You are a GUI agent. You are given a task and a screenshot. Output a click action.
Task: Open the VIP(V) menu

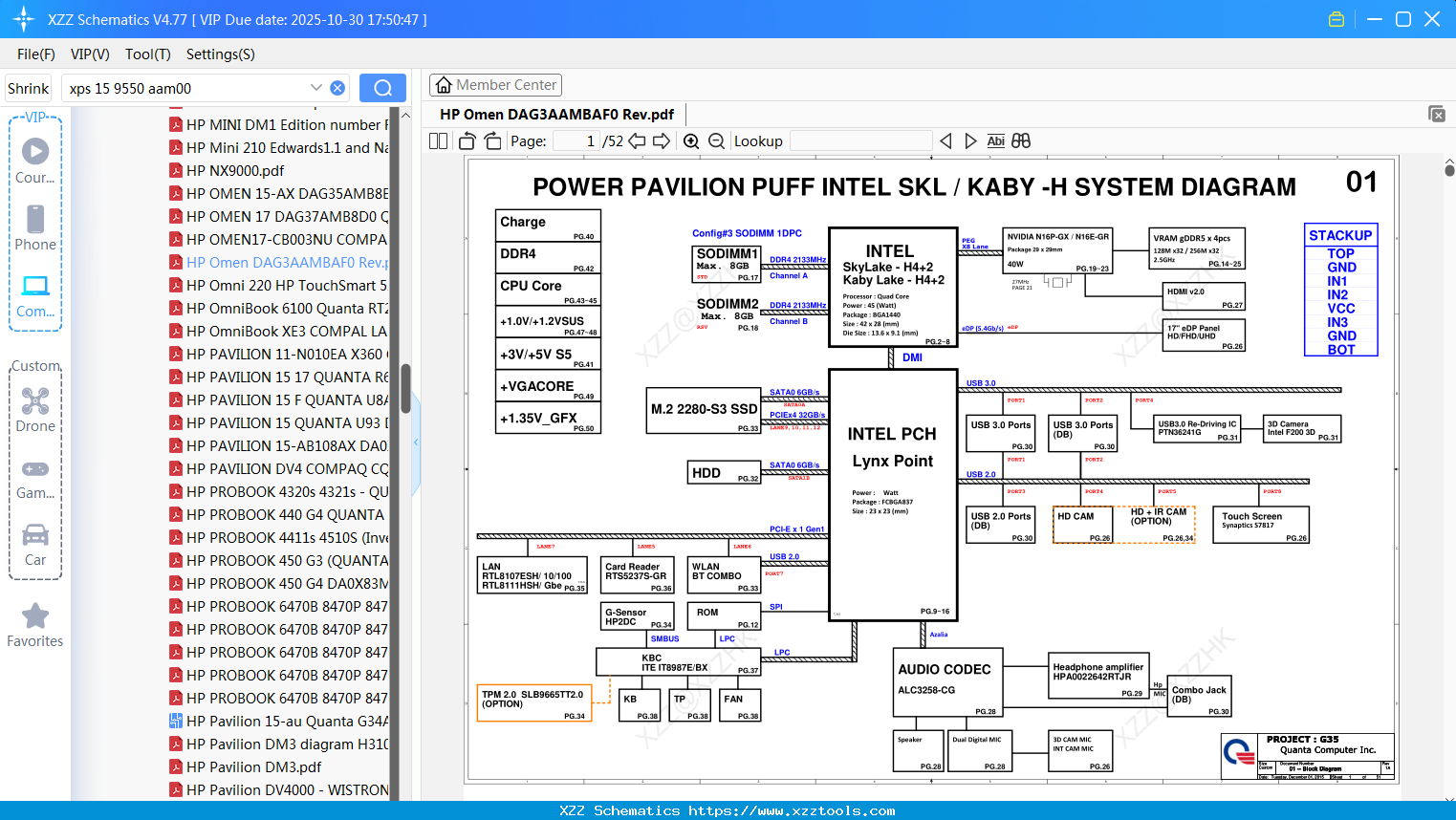[x=90, y=54]
